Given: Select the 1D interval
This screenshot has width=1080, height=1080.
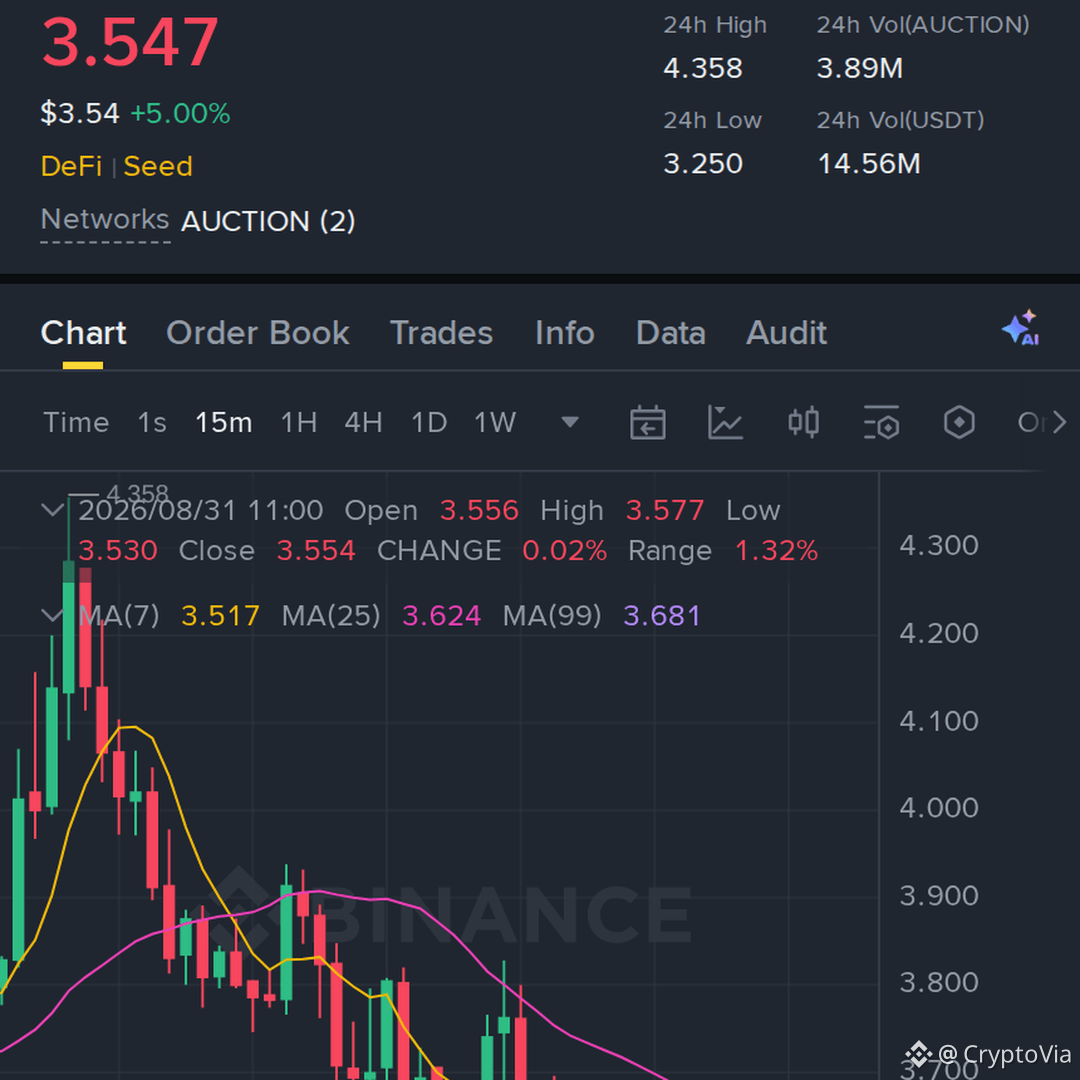Looking at the screenshot, I should pos(429,422).
